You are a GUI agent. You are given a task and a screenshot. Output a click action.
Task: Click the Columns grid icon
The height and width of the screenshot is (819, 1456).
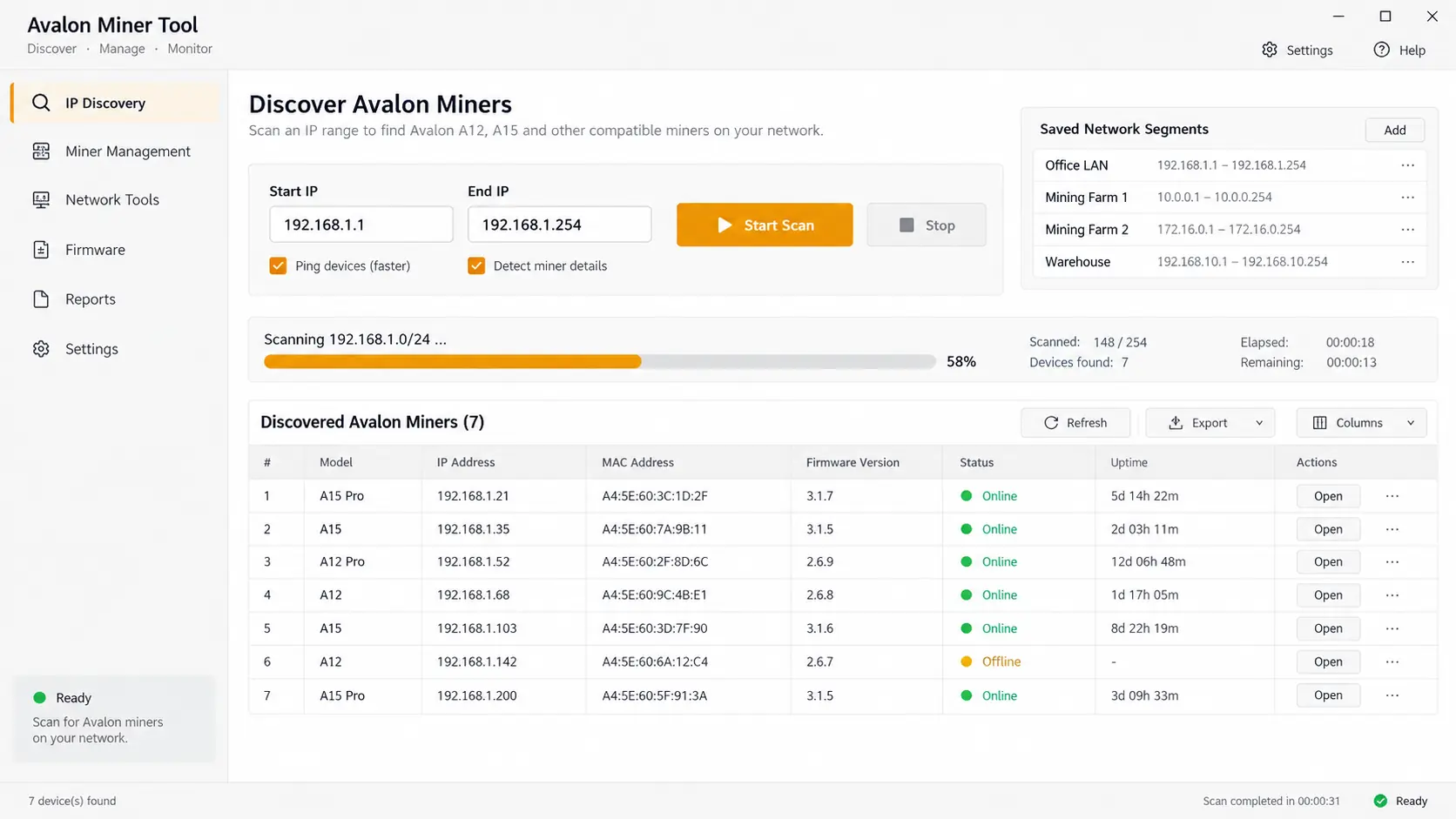pos(1320,423)
